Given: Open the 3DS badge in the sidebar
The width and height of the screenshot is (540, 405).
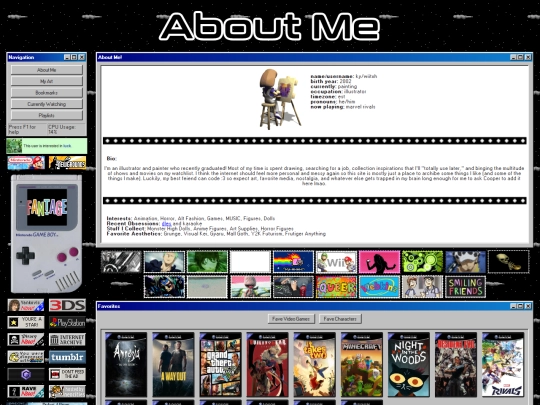Looking at the screenshot, I should (67, 305).
